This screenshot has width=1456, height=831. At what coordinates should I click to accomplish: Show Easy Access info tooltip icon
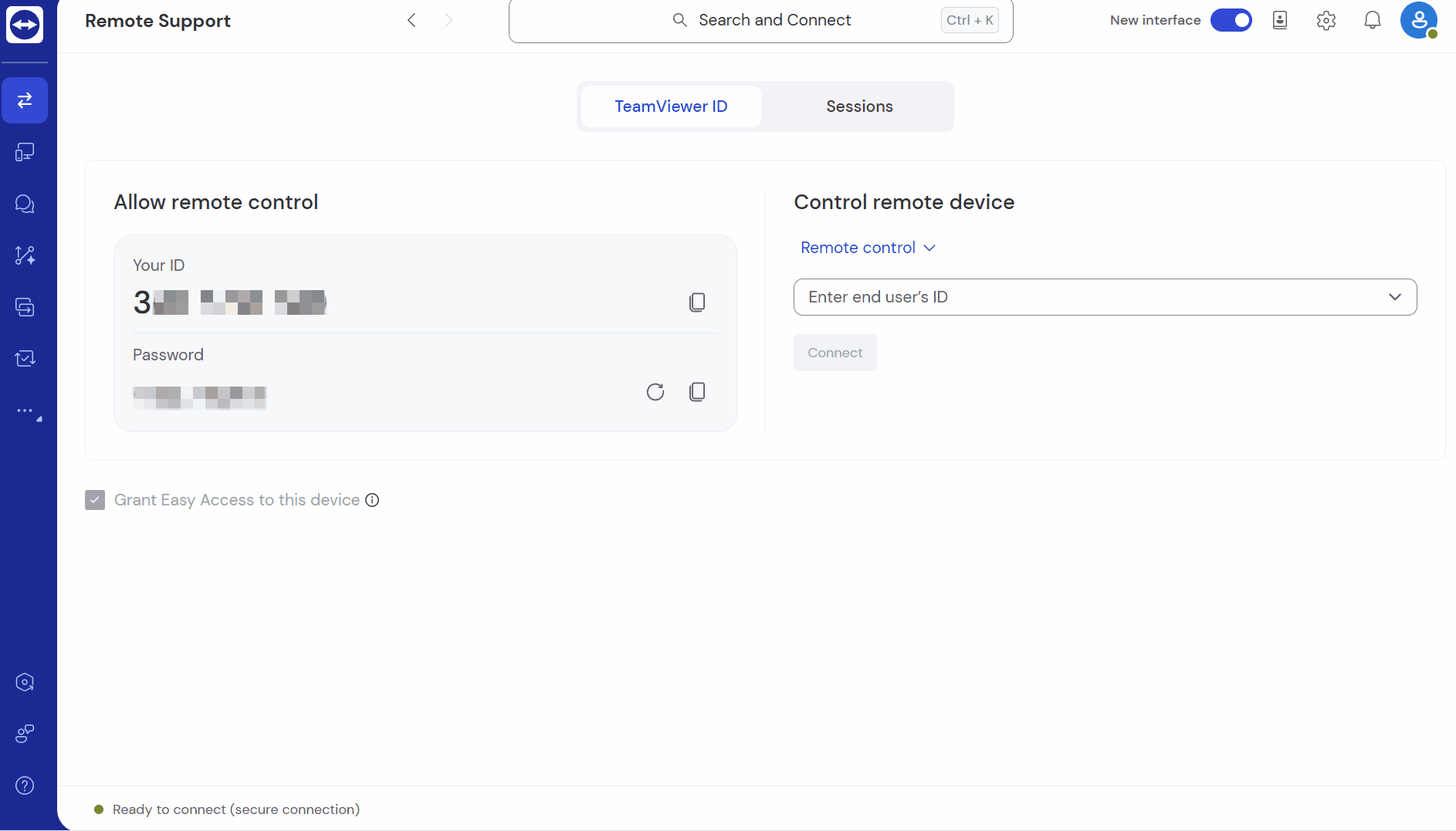point(372,500)
